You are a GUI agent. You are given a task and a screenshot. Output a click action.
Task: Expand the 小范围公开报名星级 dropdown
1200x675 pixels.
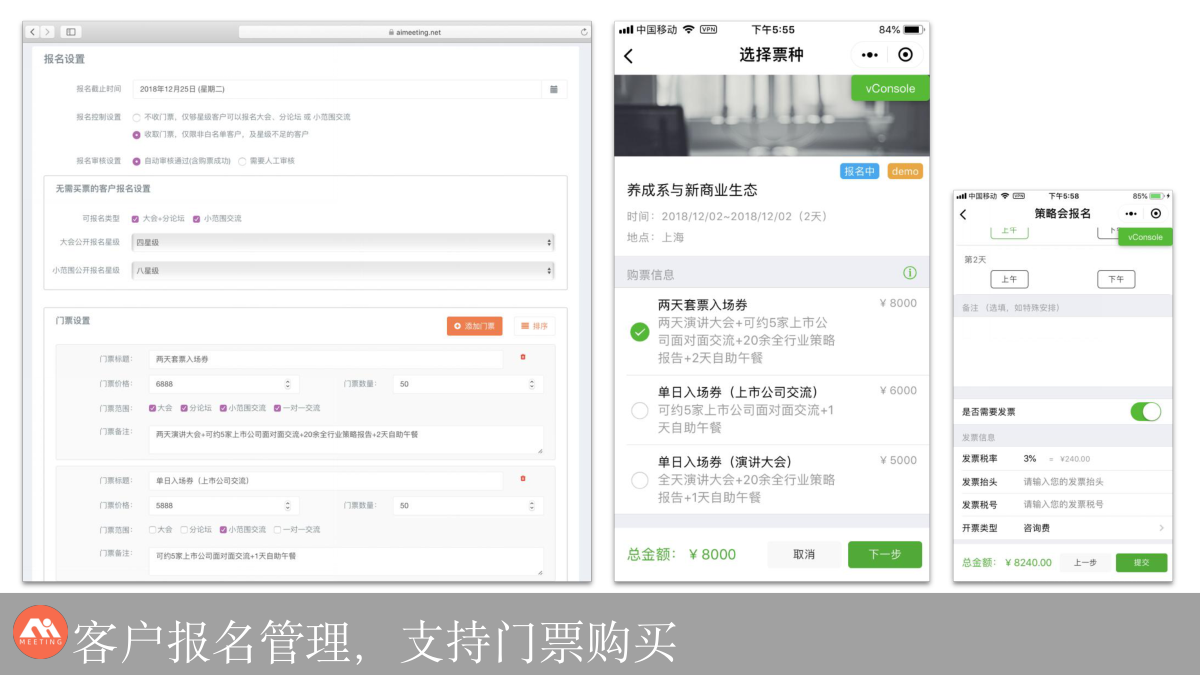tap(342, 270)
